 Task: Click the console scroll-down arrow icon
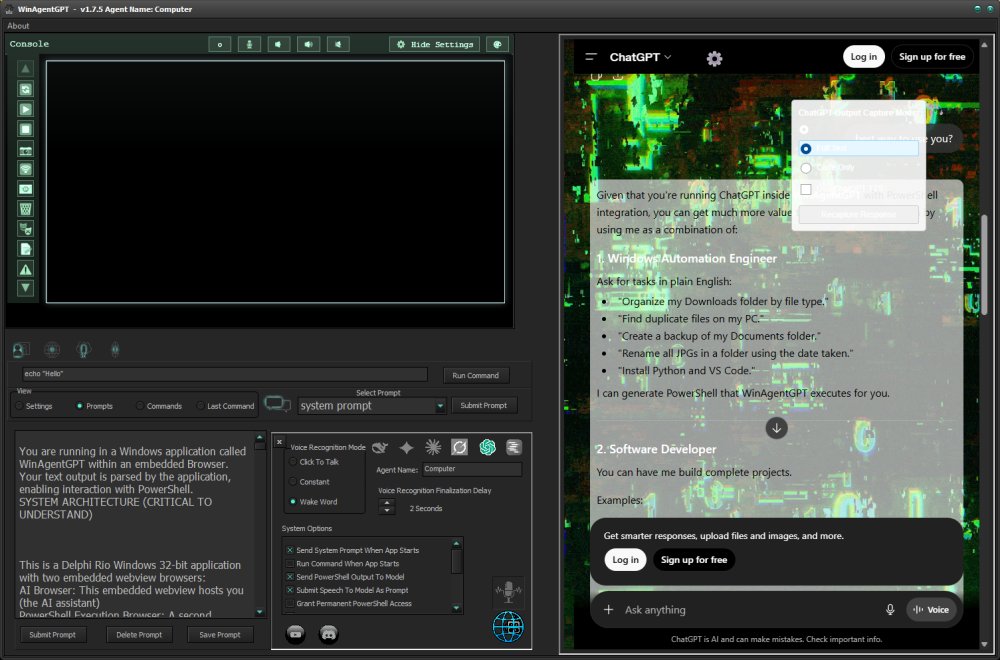tap(26, 288)
